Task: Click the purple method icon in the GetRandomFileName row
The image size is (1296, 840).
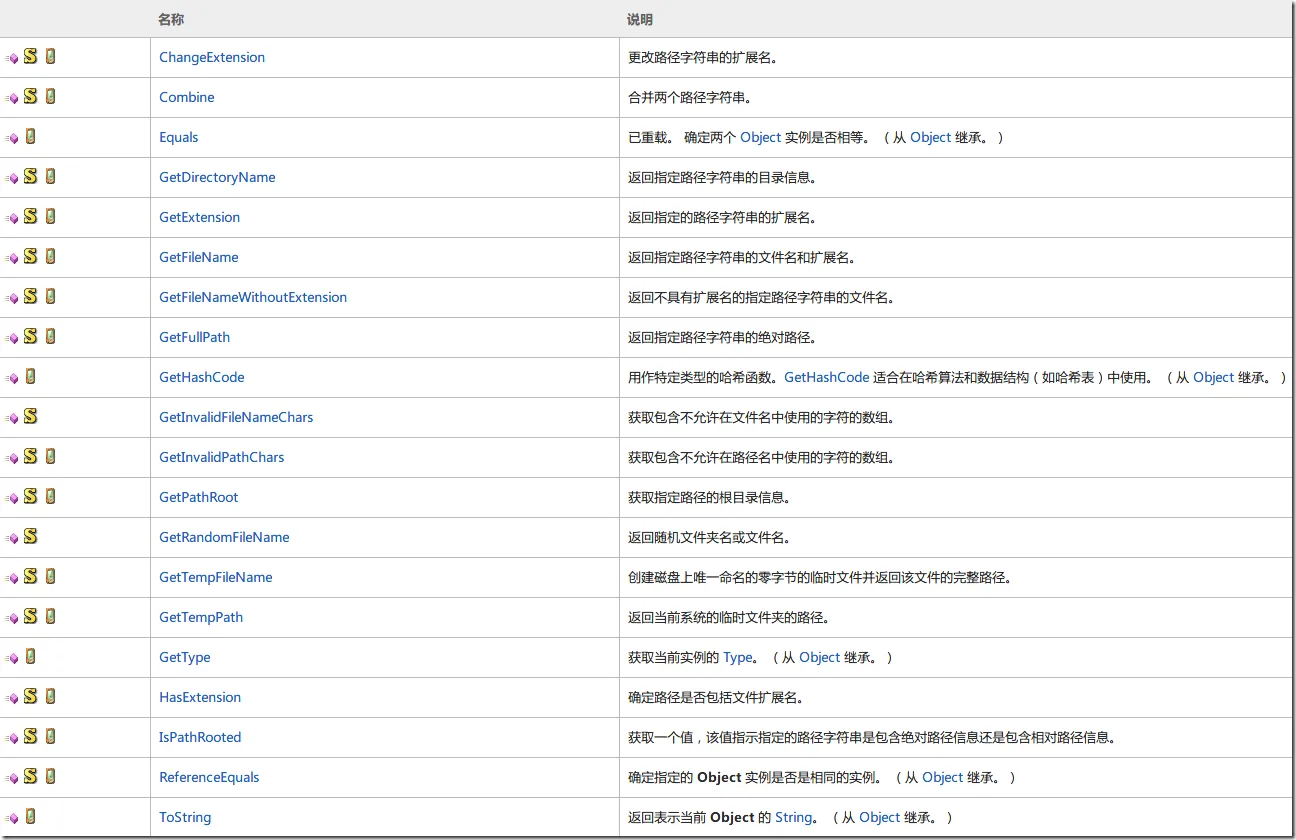Action: tap(12, 539)
